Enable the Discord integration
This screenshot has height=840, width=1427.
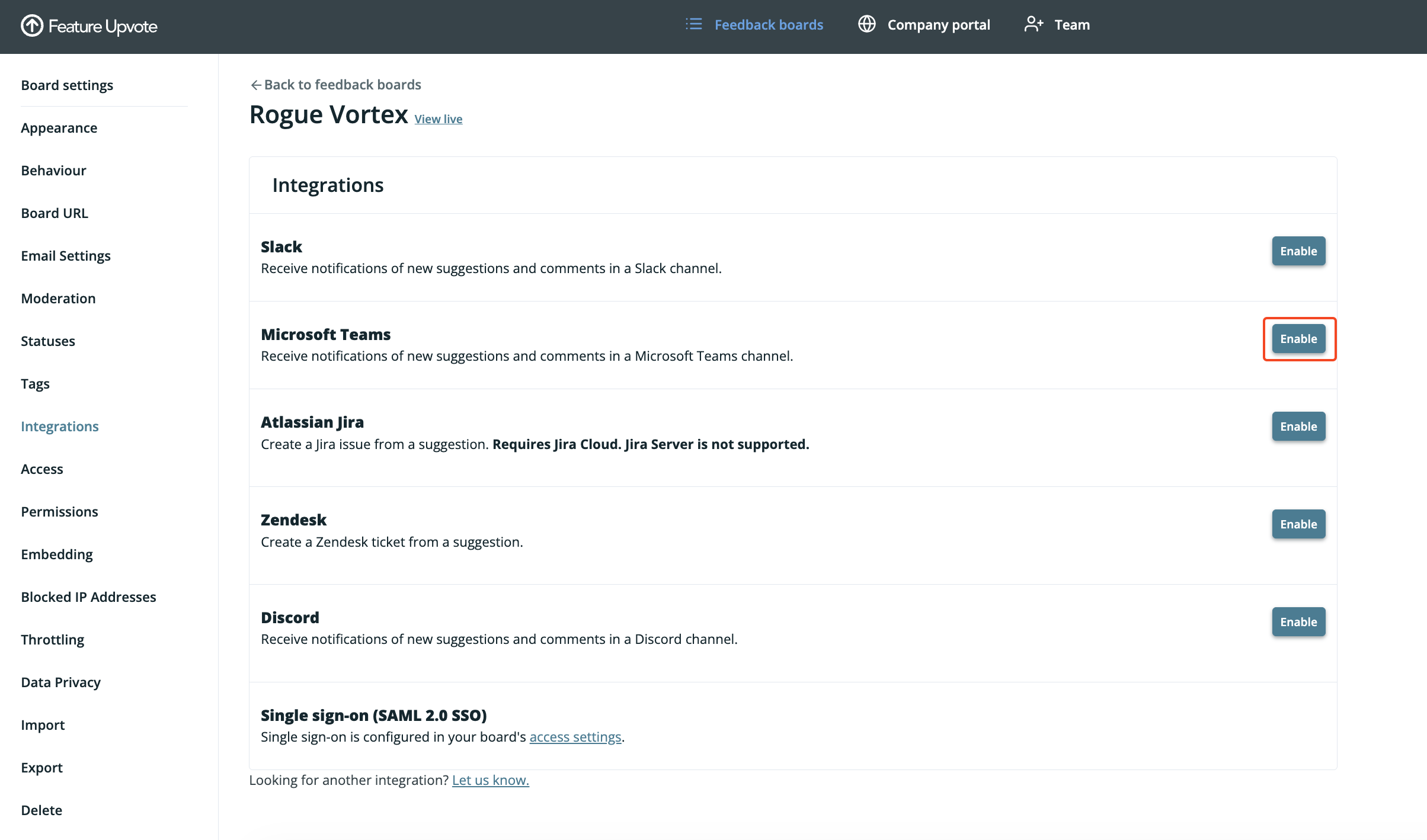(1298, 622)
